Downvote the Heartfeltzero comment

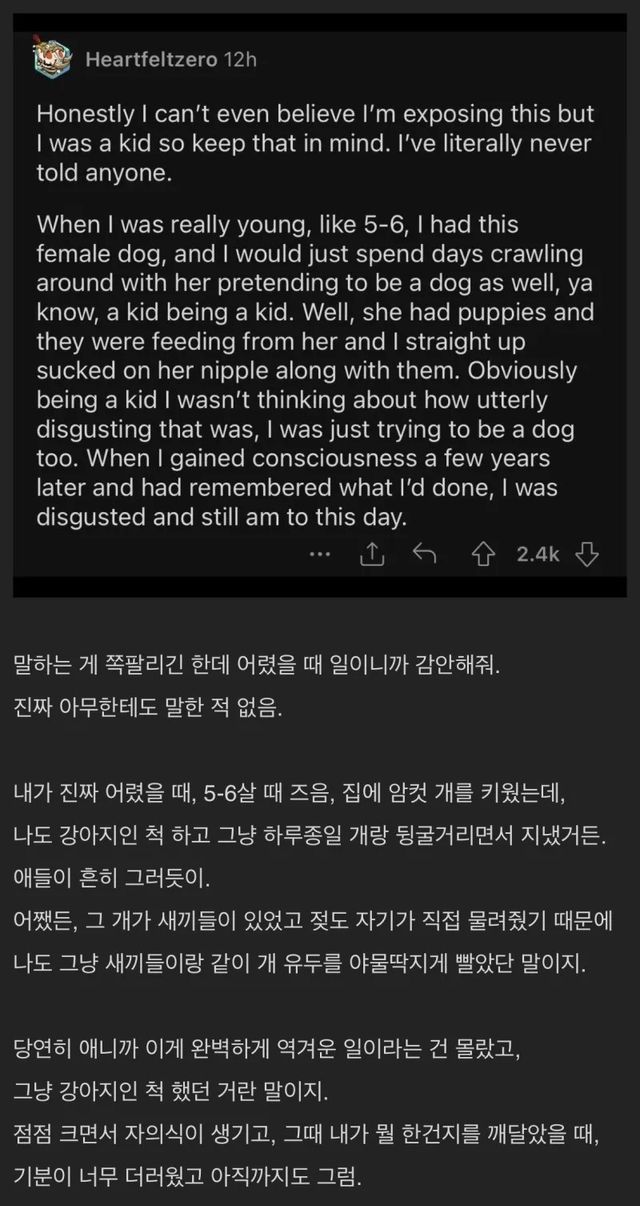[x=587, y=554]
